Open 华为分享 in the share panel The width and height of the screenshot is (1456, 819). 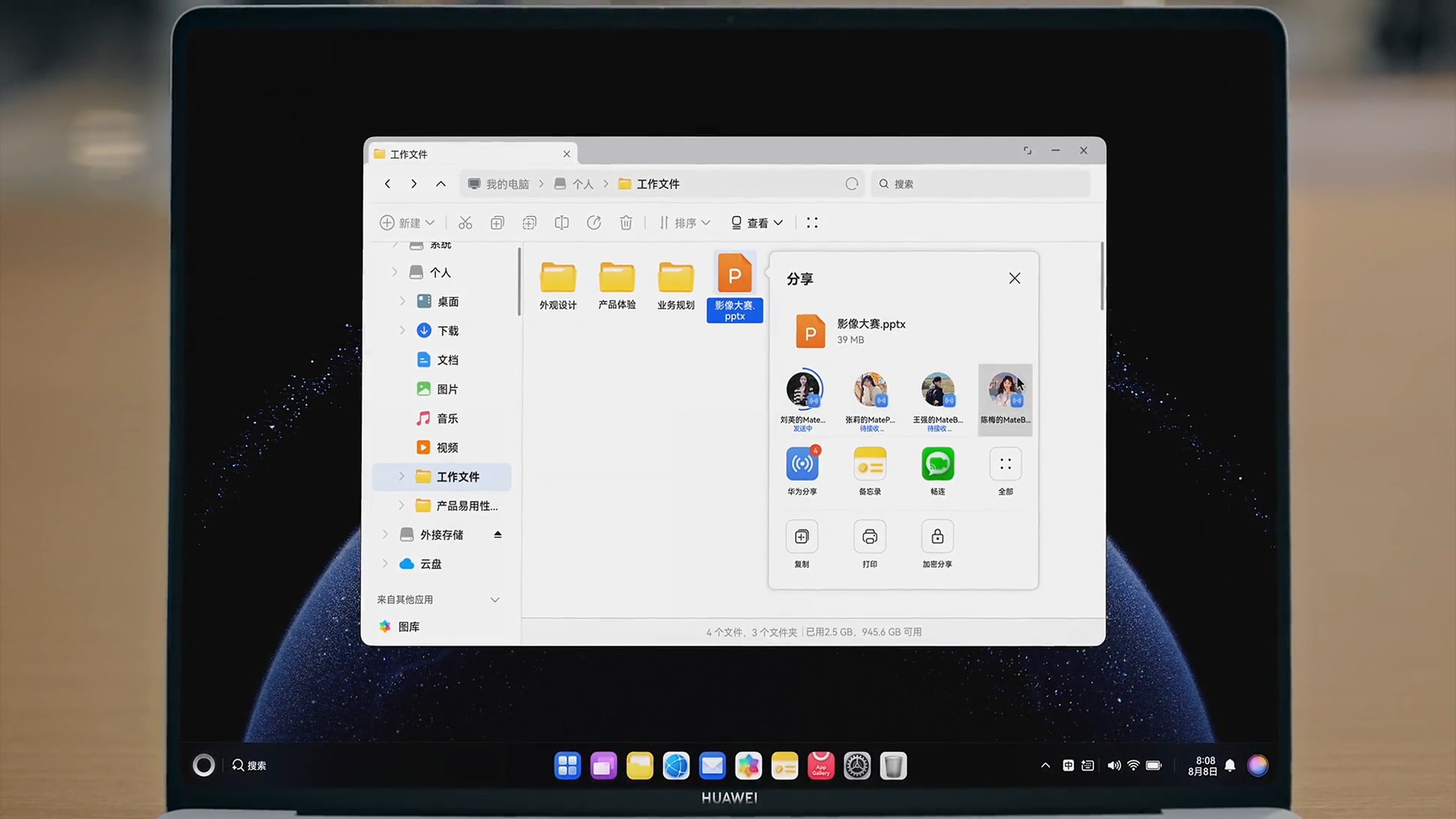pyautogui.click(x=802, y=464)
